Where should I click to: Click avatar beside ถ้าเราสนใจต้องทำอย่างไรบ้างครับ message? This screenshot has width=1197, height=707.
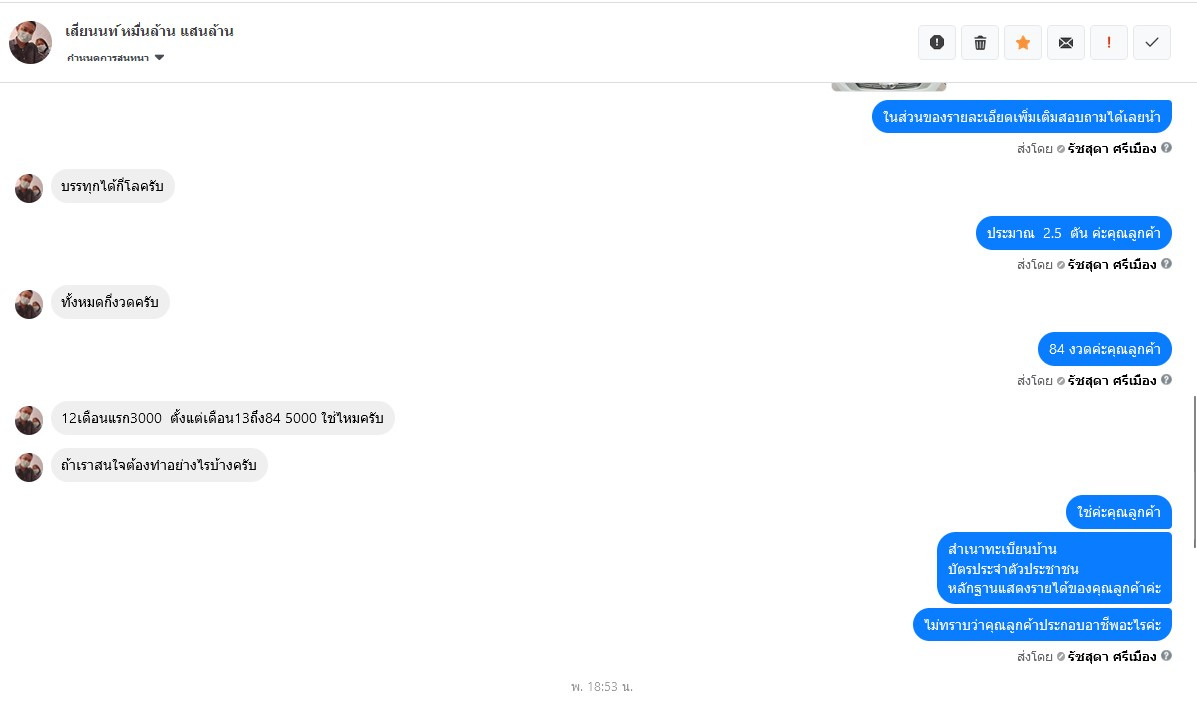[29, 467]
